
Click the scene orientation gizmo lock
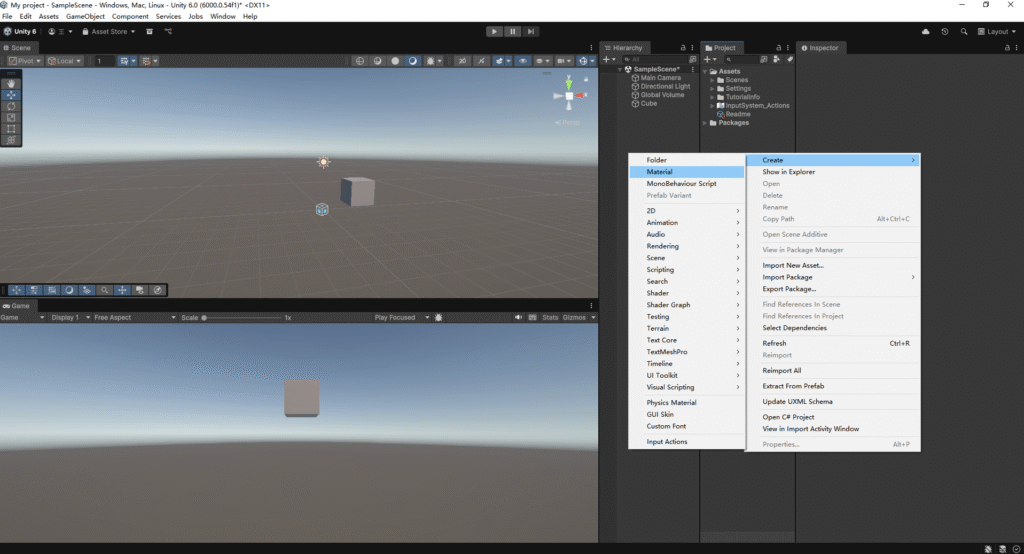point(586,79)
